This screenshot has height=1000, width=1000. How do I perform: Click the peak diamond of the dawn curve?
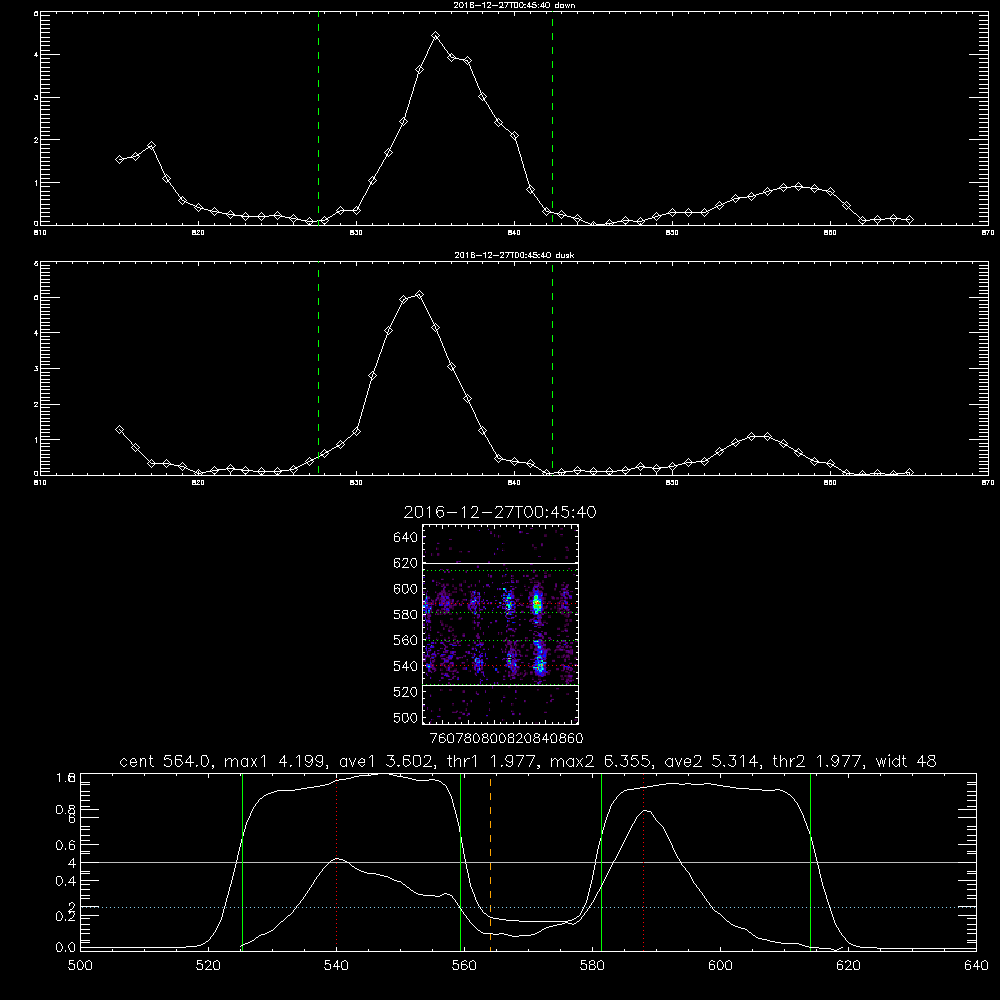coord(436,36)
